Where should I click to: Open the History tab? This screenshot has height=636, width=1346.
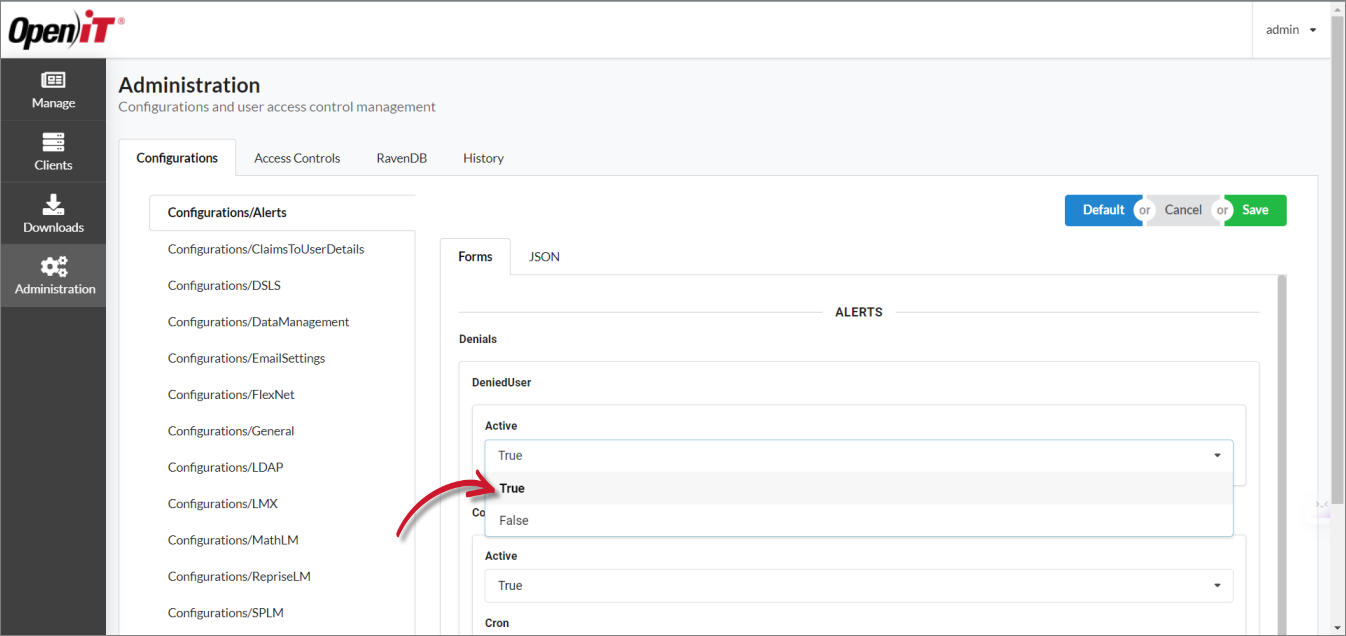(483, 158)
